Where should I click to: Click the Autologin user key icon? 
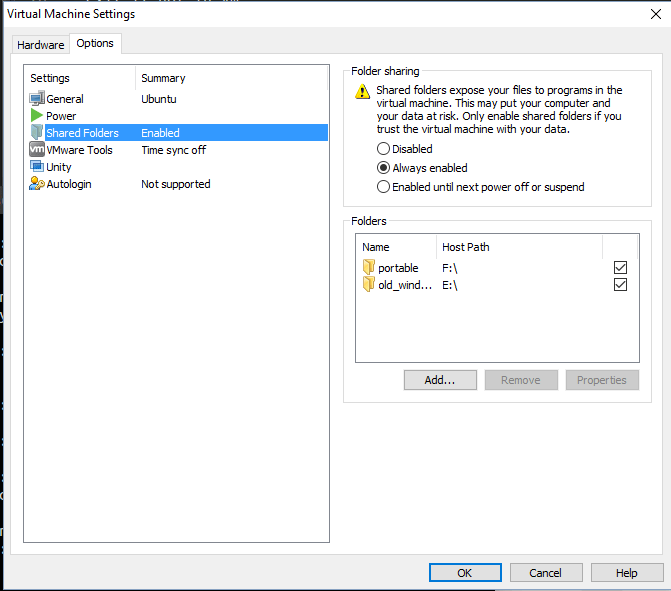[37, 184]
